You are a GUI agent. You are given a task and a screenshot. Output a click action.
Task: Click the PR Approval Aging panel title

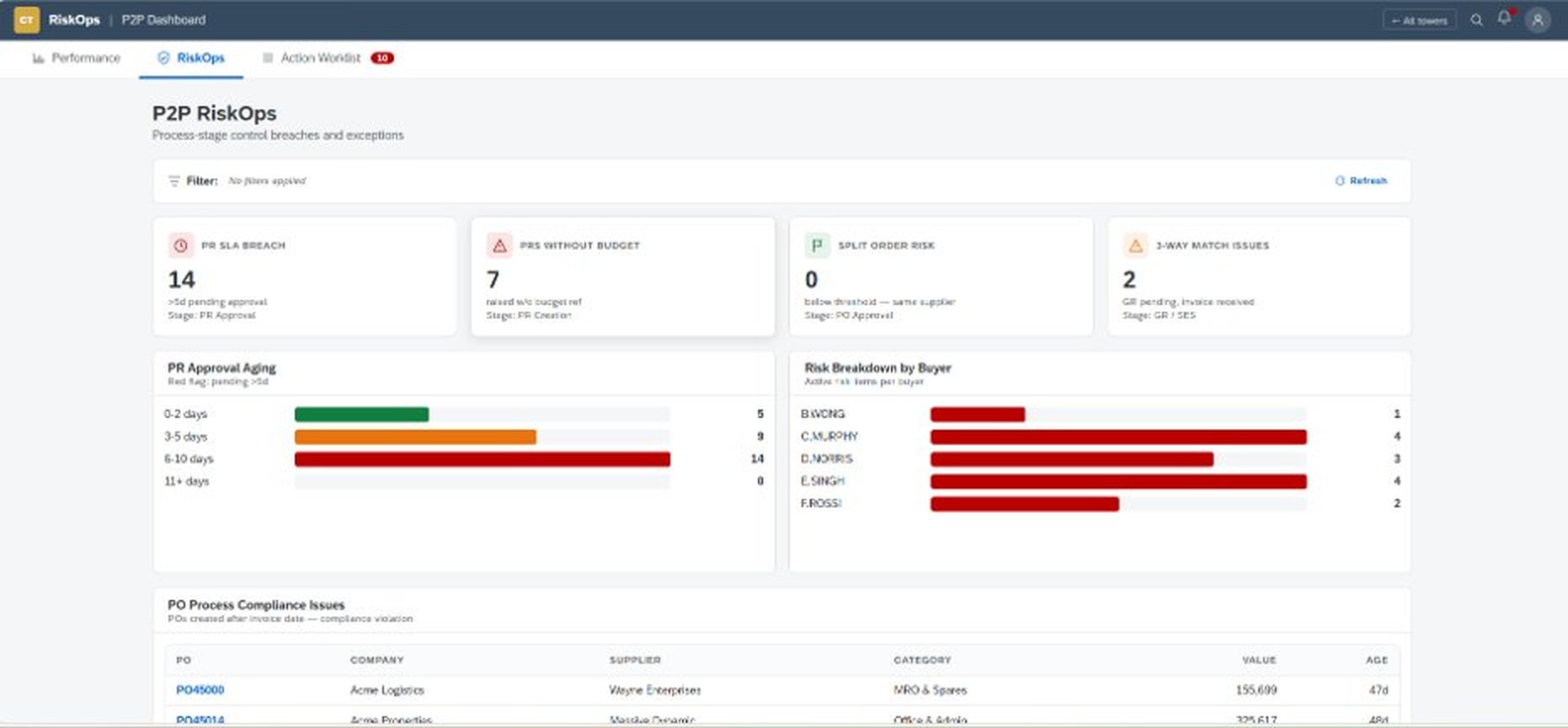click(221, 368)
